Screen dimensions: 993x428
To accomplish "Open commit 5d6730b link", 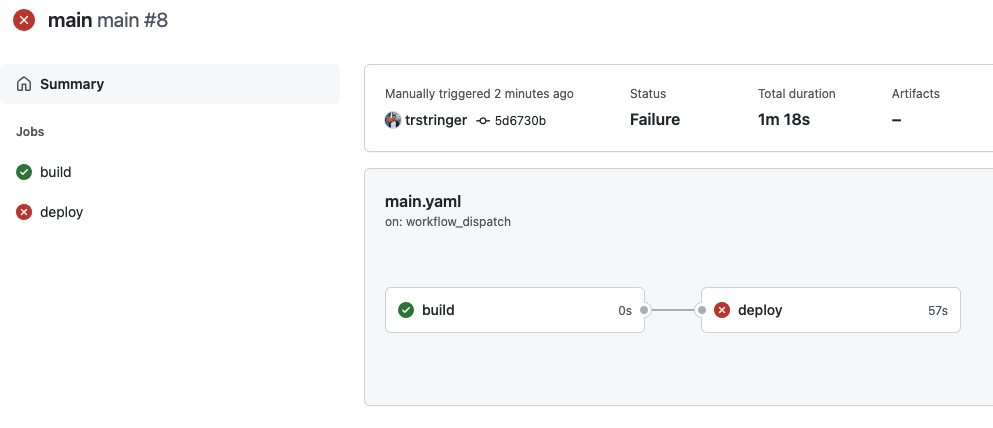I will tap(520, 120).
